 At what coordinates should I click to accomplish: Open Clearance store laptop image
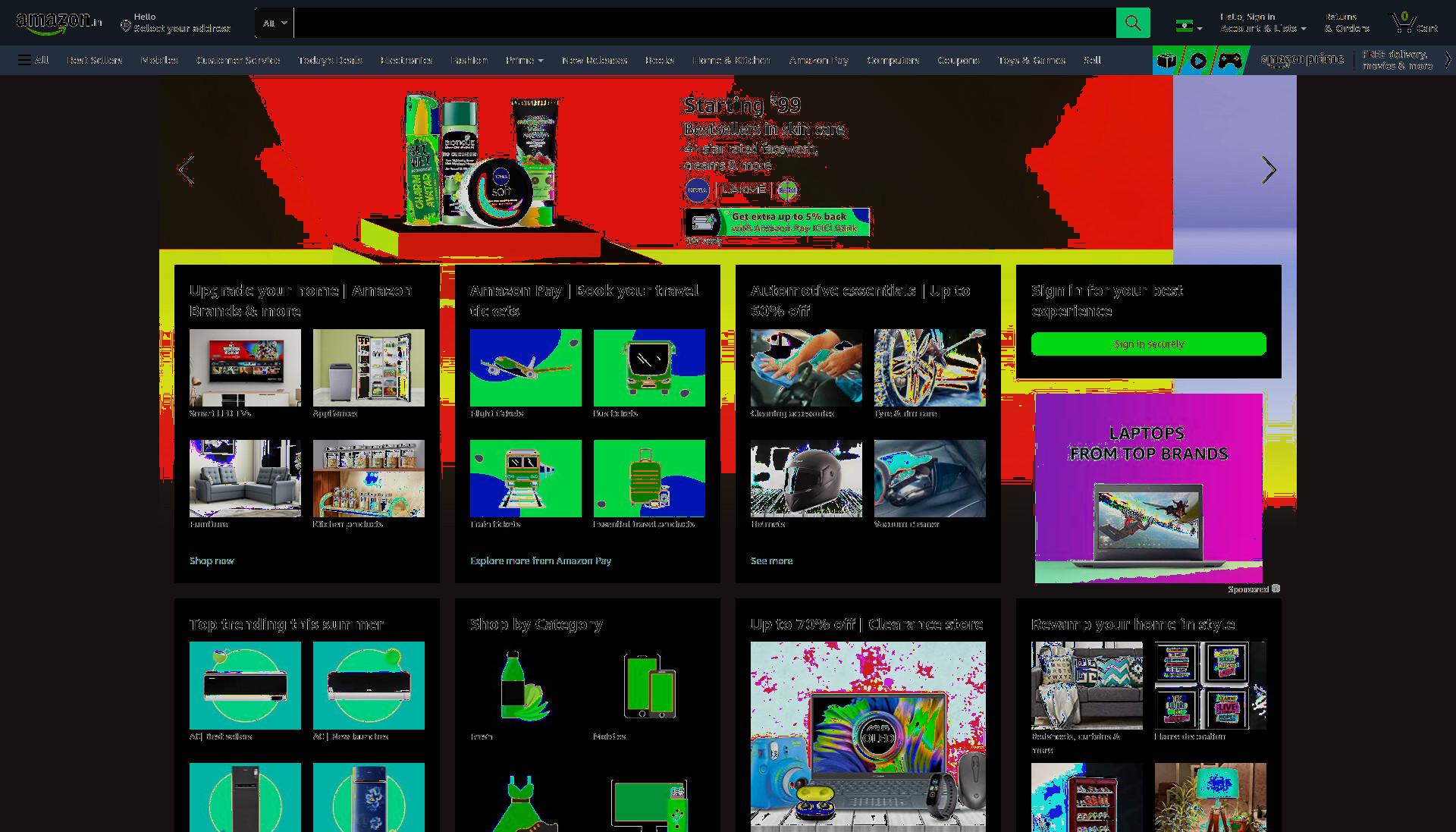[868, 736]
